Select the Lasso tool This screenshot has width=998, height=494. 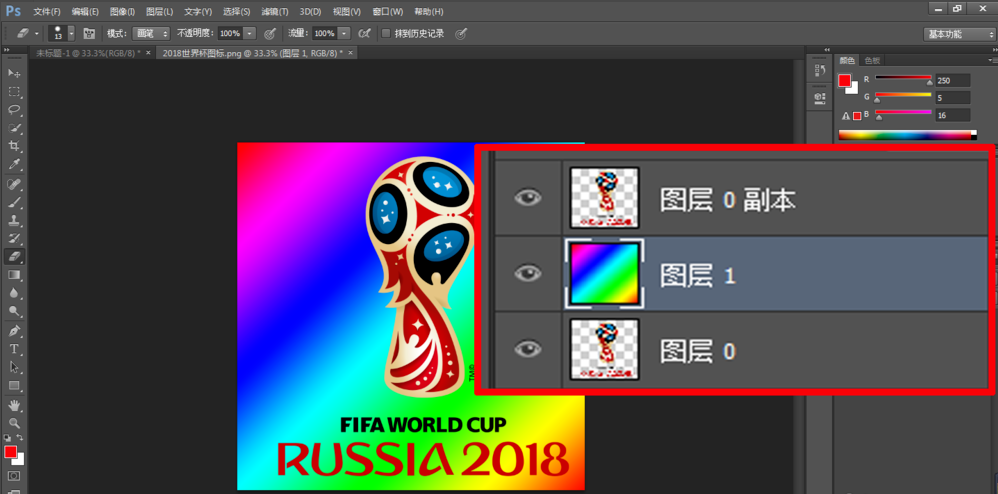tap(14, 110)
